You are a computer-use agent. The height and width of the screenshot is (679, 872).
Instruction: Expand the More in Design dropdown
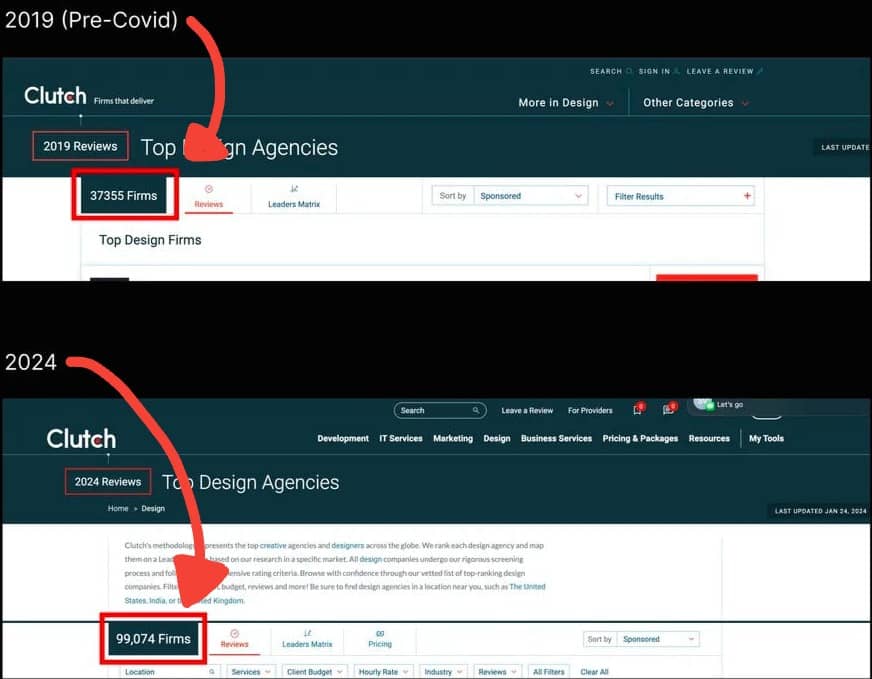566,103
